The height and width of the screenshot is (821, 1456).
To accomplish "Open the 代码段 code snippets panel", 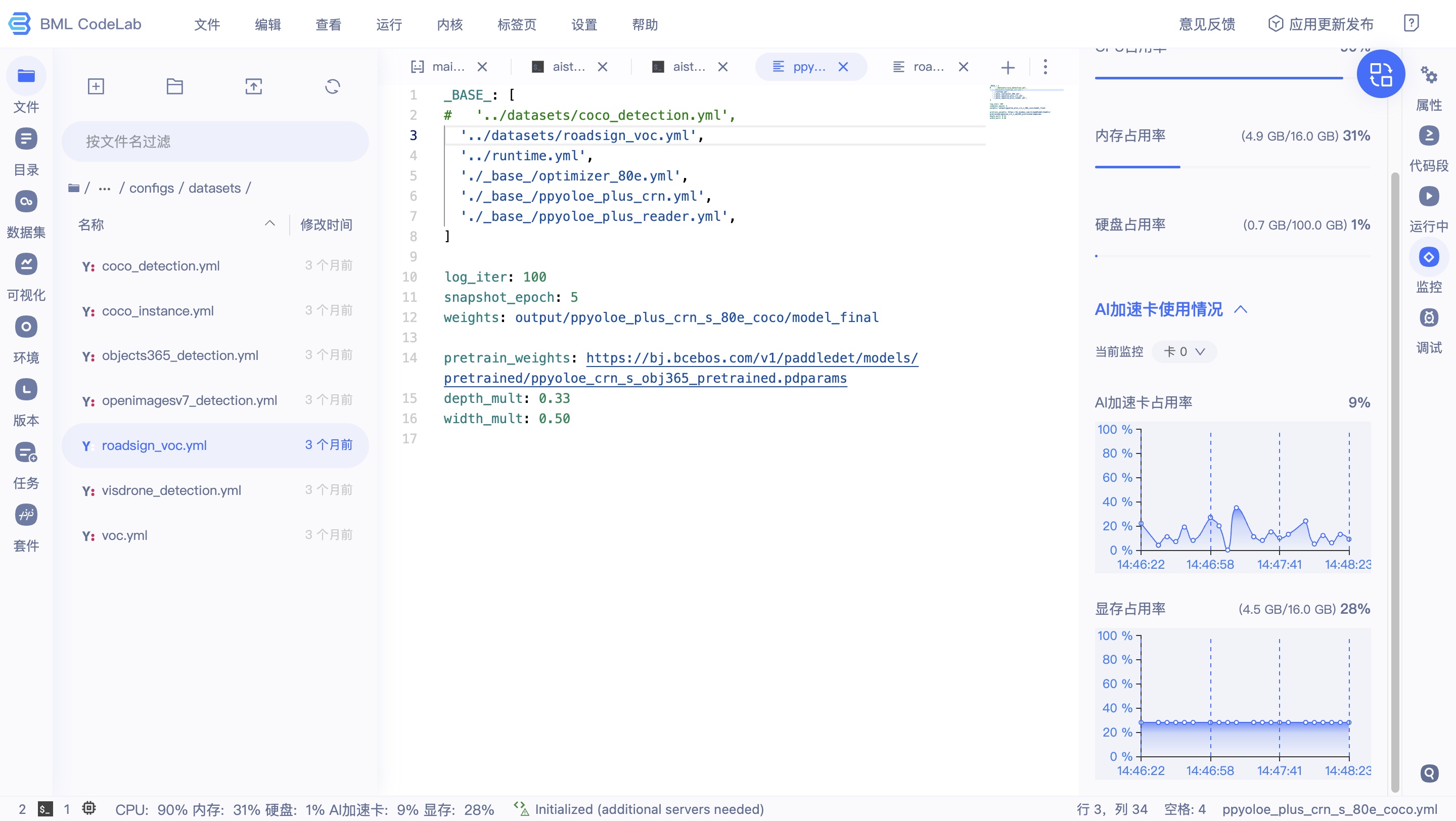I will (1428, 136).
